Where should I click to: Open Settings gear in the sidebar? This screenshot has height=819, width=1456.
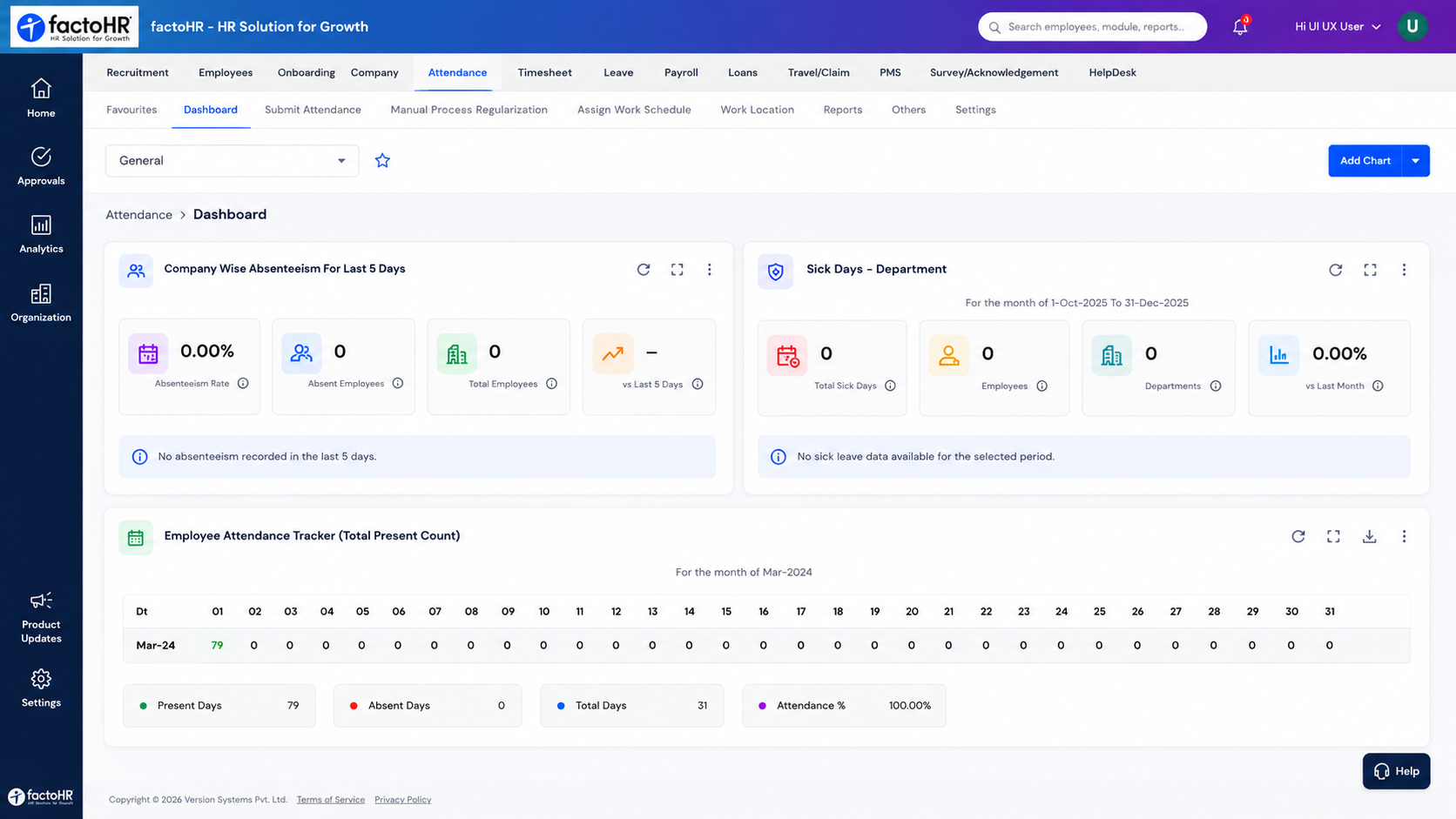(41, 688)
